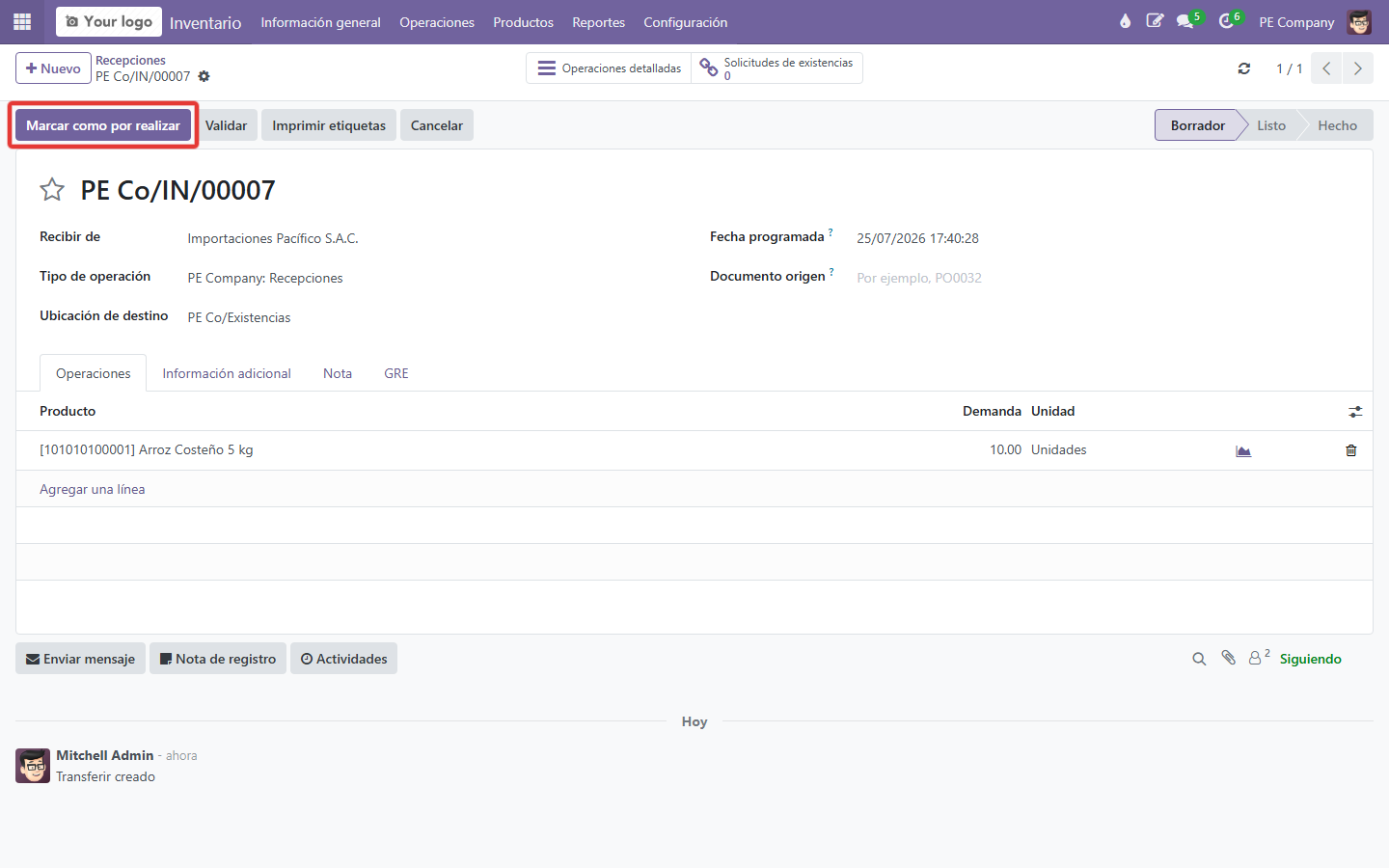Screen dimensions: 1389x868
Task: Show help tooltip for Documento origen
Action: coord(831,272)
